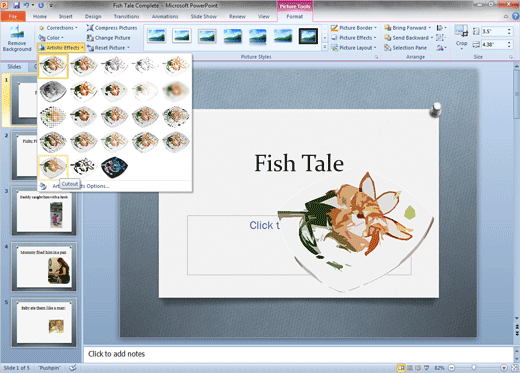Open the Picture Layout dropdown
The height and width of the screenshot is (373, 520).
(354, 48)
